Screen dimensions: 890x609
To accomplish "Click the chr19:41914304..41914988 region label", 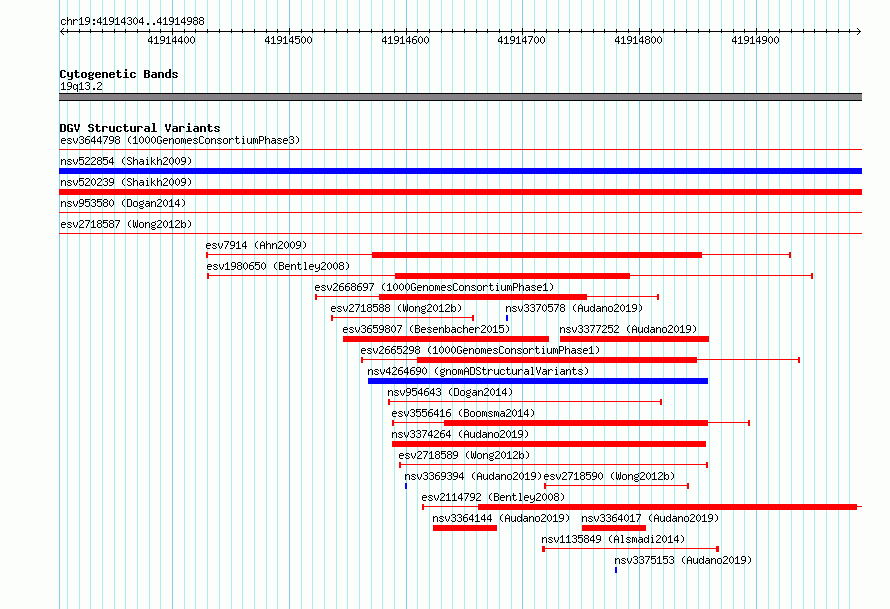I will (132, 21).
